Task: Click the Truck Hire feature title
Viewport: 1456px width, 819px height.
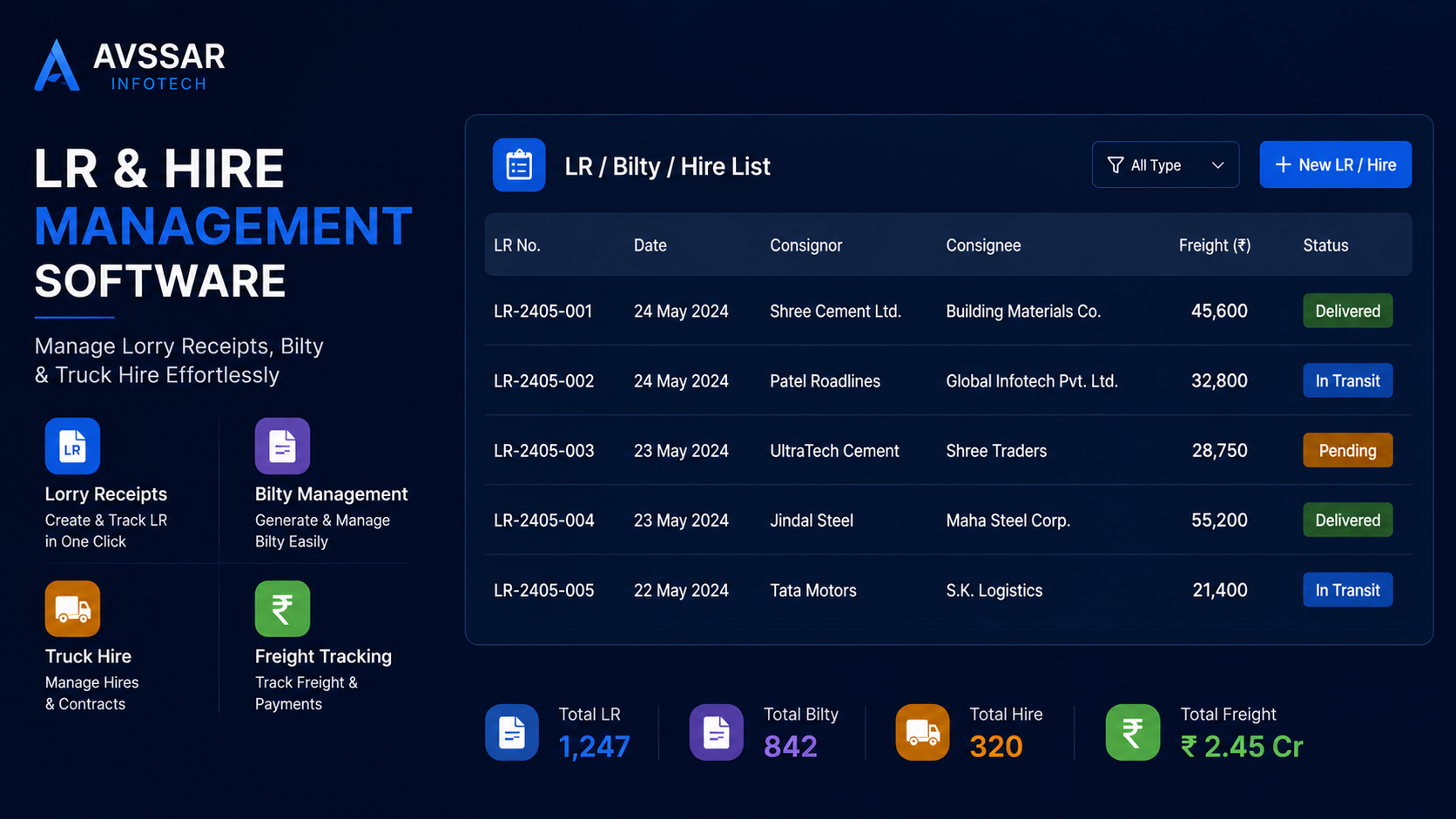Action: pos(88,656)
